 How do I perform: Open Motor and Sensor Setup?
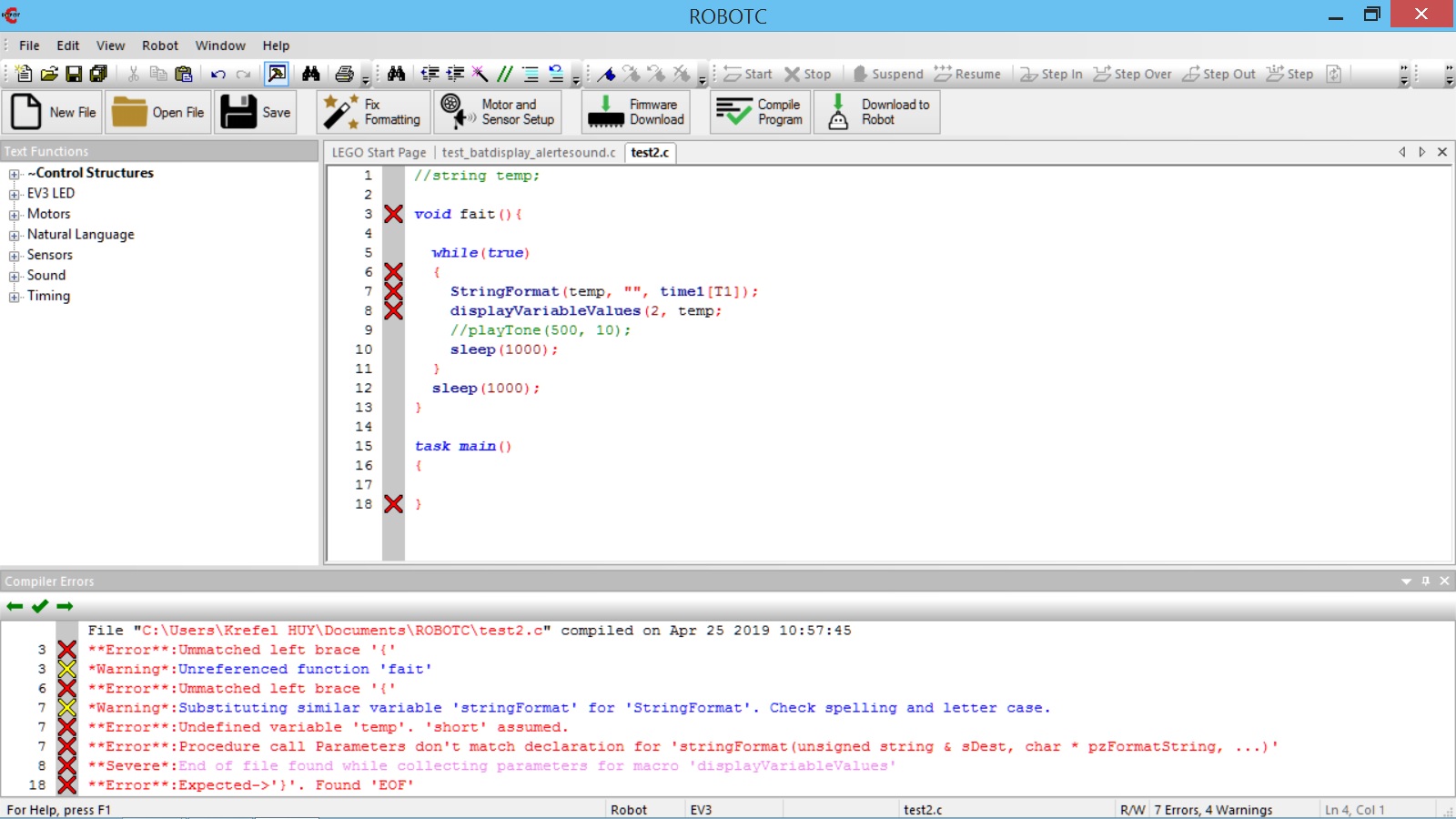click(497, 112)
